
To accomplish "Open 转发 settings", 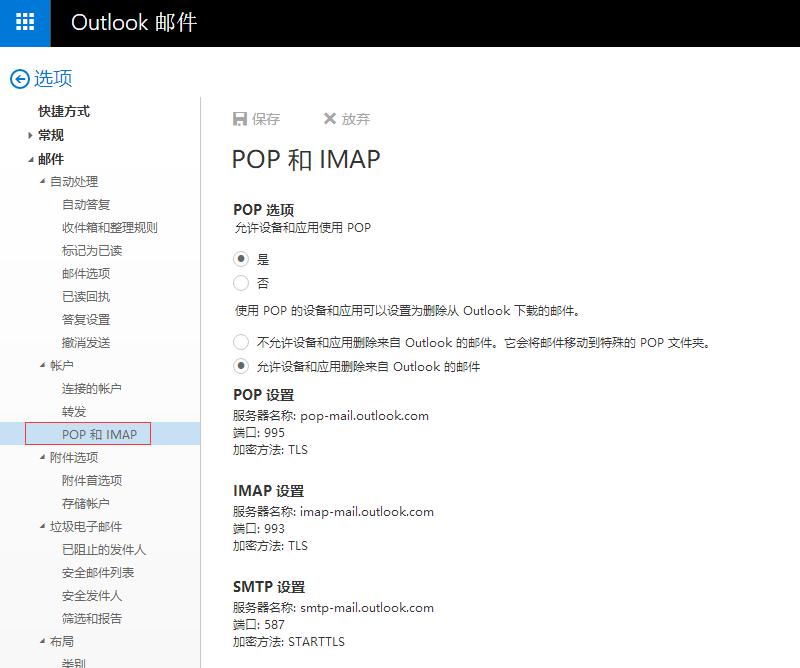I will (x=74, y=411).
